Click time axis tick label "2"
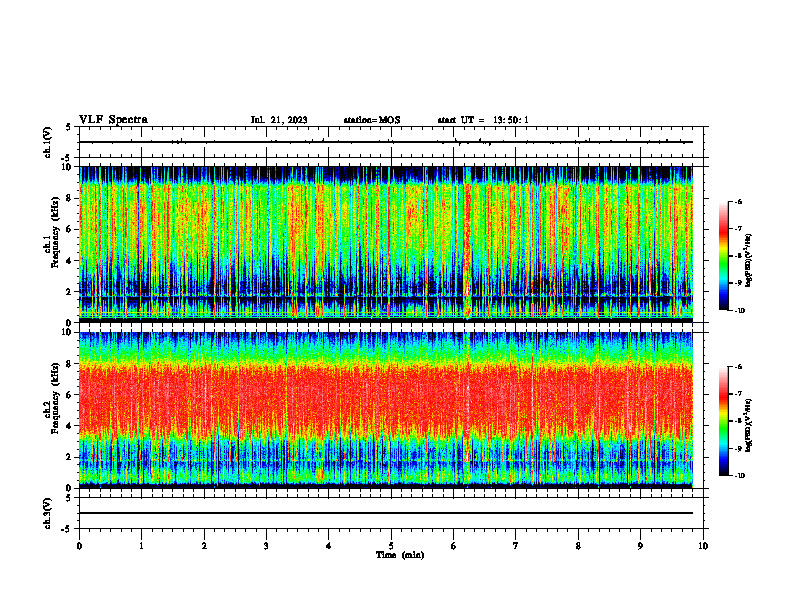792x612 pixels. 204,546
